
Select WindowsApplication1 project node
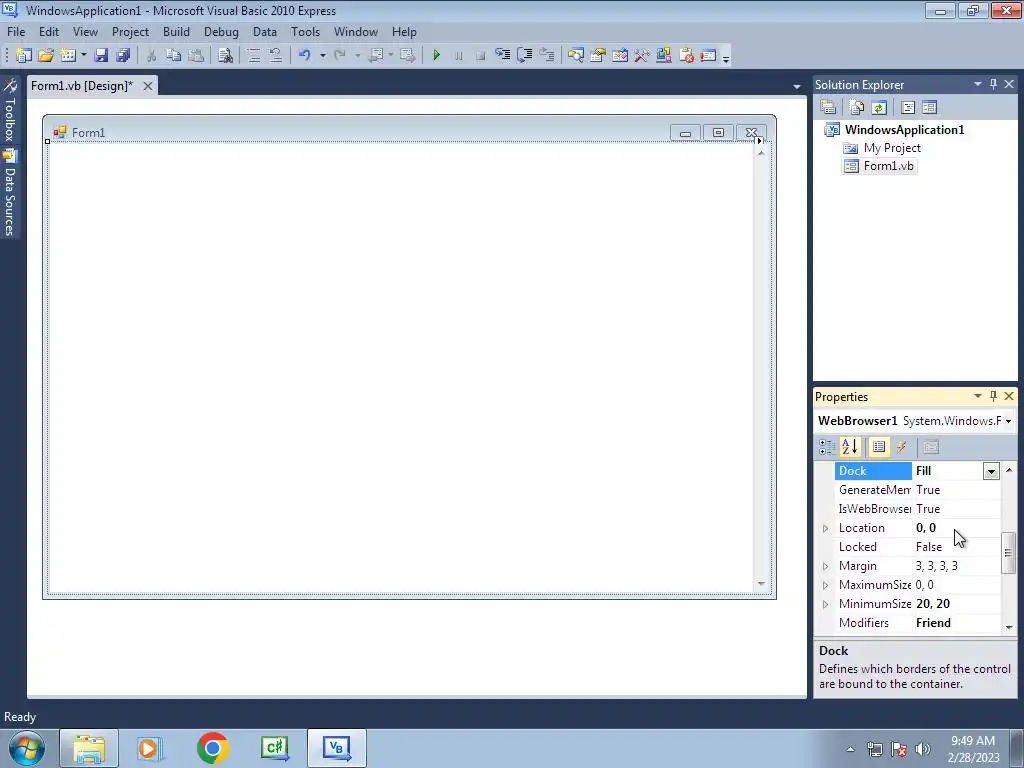904,130
